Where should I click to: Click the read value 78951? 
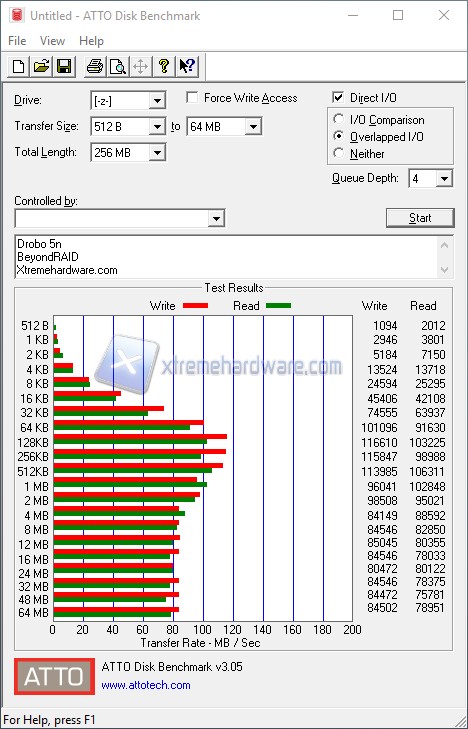[x=430, y=608]
